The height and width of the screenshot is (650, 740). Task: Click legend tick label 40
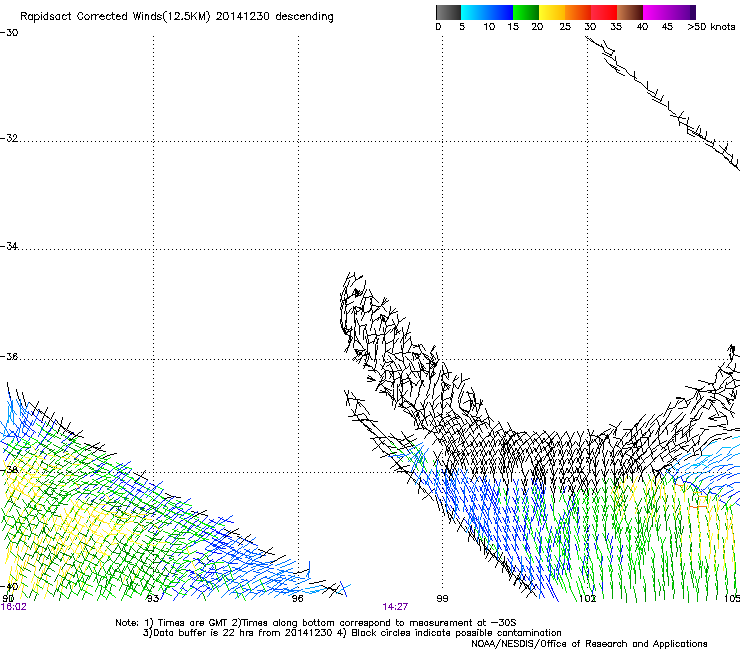(642, 27)
